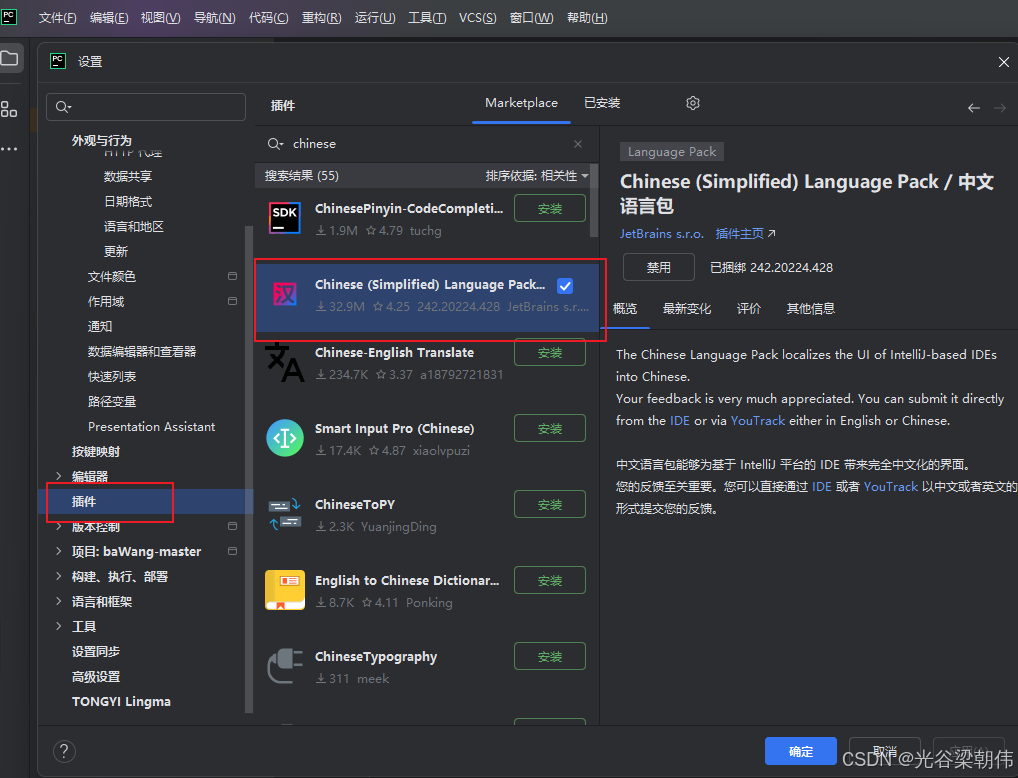Click the Chinese-English Translate plugin icon
Screen dimensions: 1018x778
[x=285, y=362]
